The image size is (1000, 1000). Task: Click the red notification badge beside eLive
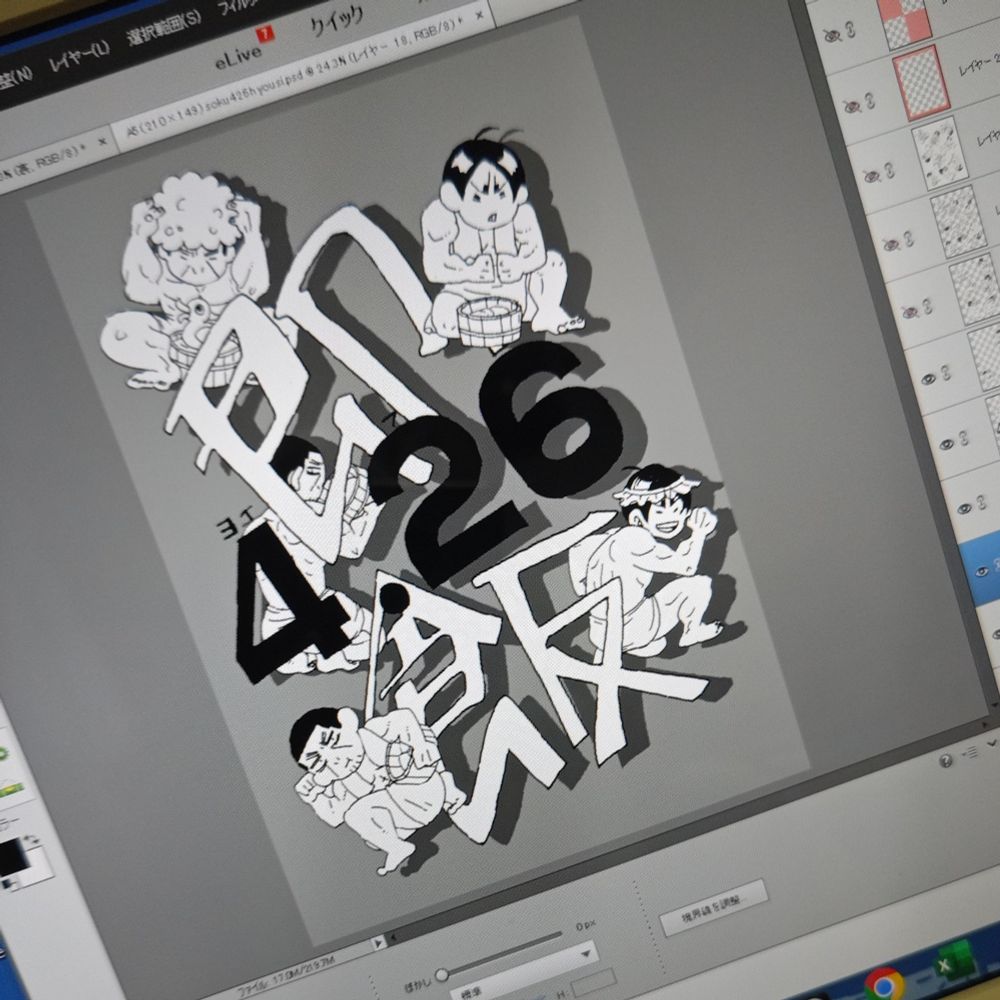coord(264,33)
